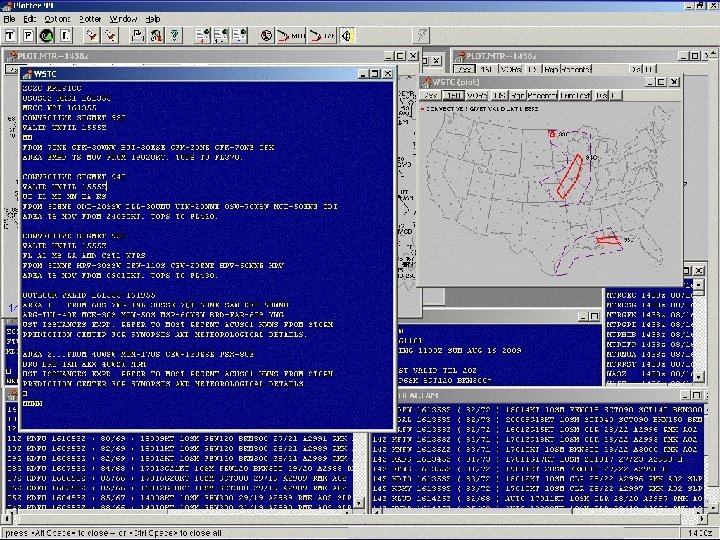Click the first red pointer toolbar icon
Image resolution: width=720 pixels, height=540 pixels.
coord(92,35)
